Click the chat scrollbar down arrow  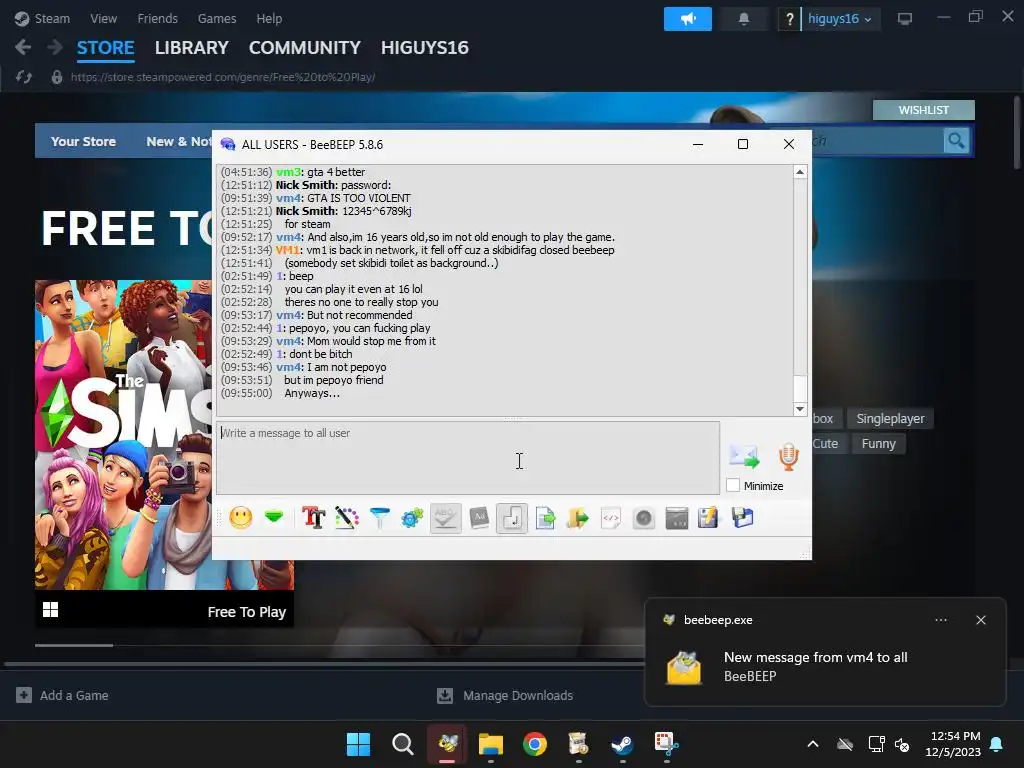tap(800, 409)
